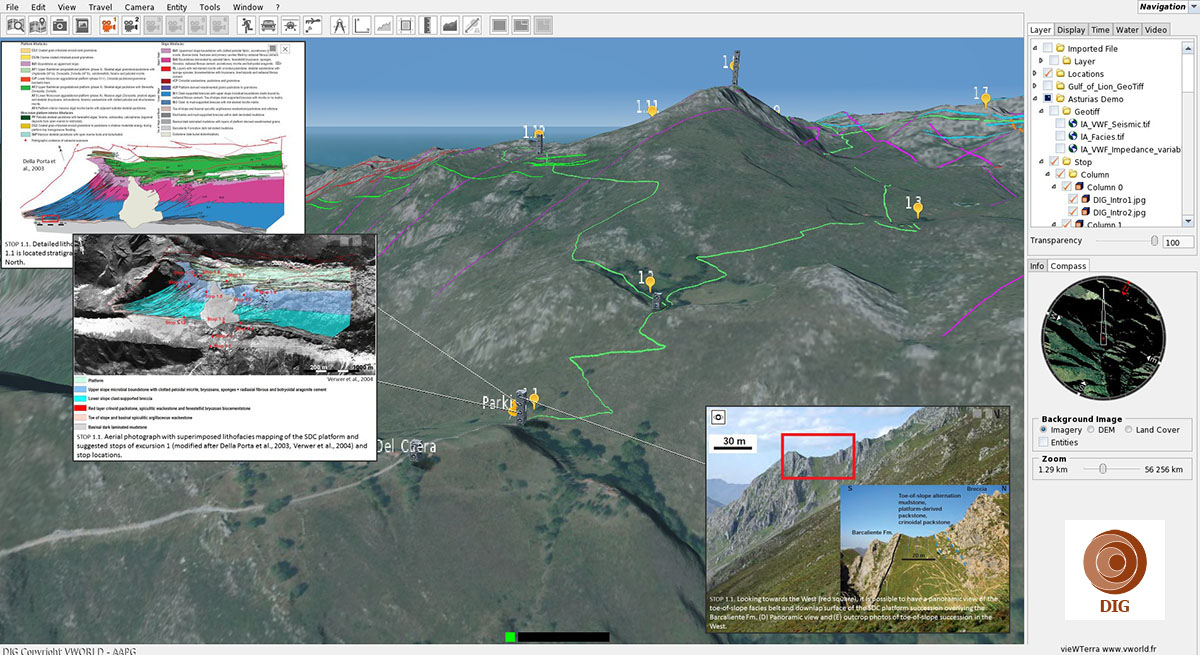Uncheck the Locations layer checkbox
Viewport: 1200px width, 655px height.
(1048, 74)
